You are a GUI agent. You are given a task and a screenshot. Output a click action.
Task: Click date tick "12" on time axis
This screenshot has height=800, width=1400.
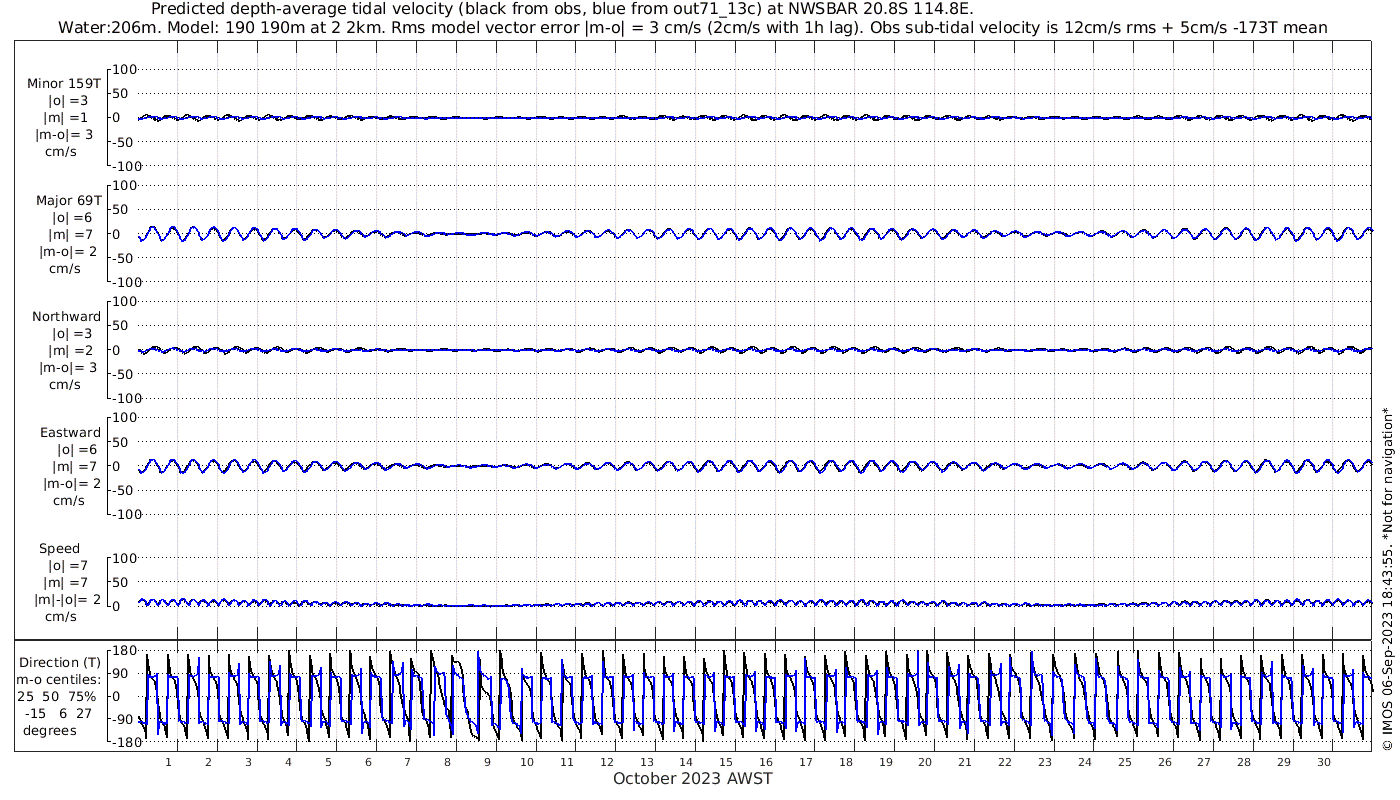(x=607, y=762)
